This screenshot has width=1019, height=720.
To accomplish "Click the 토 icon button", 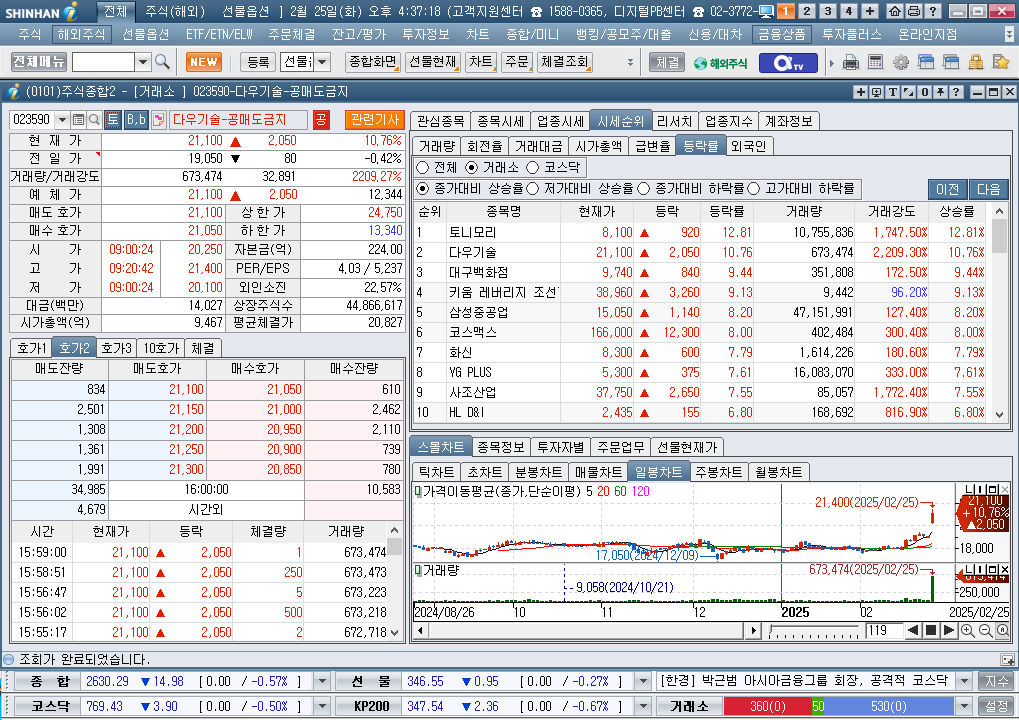I will point(113,120).
